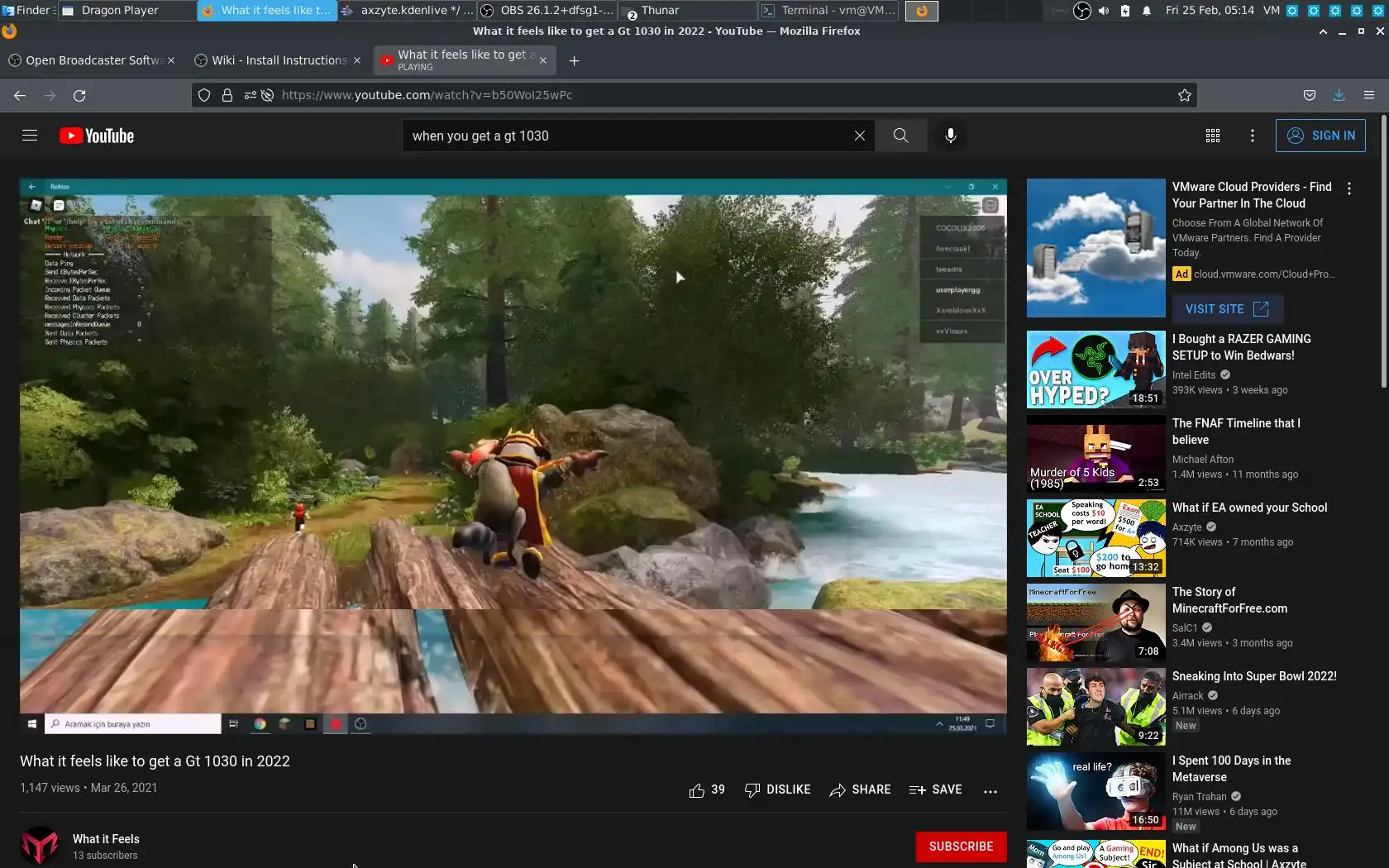Screen dimensions: 1389x868
Task: Open the YouTube apps grid
Action: pos(1213,136)
